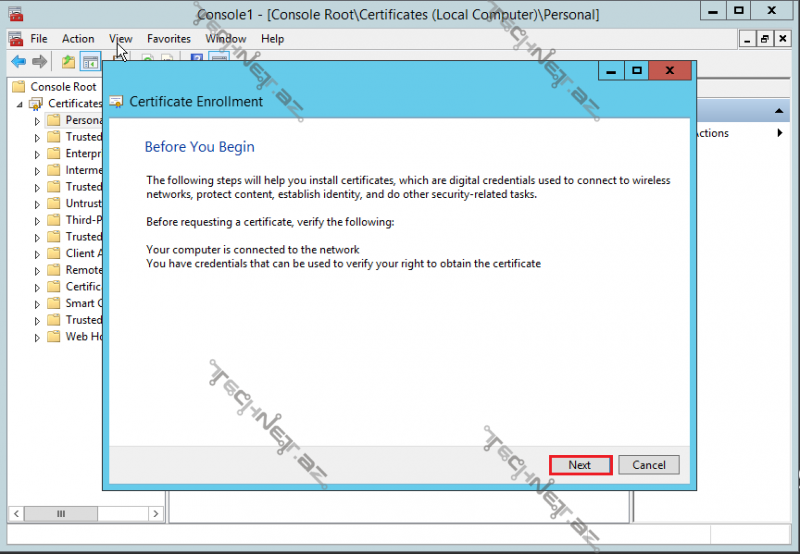The height and width of the screenshot is (554, 800).
Task: Open the Favorites menu
Action: click(x=168, y=39)
